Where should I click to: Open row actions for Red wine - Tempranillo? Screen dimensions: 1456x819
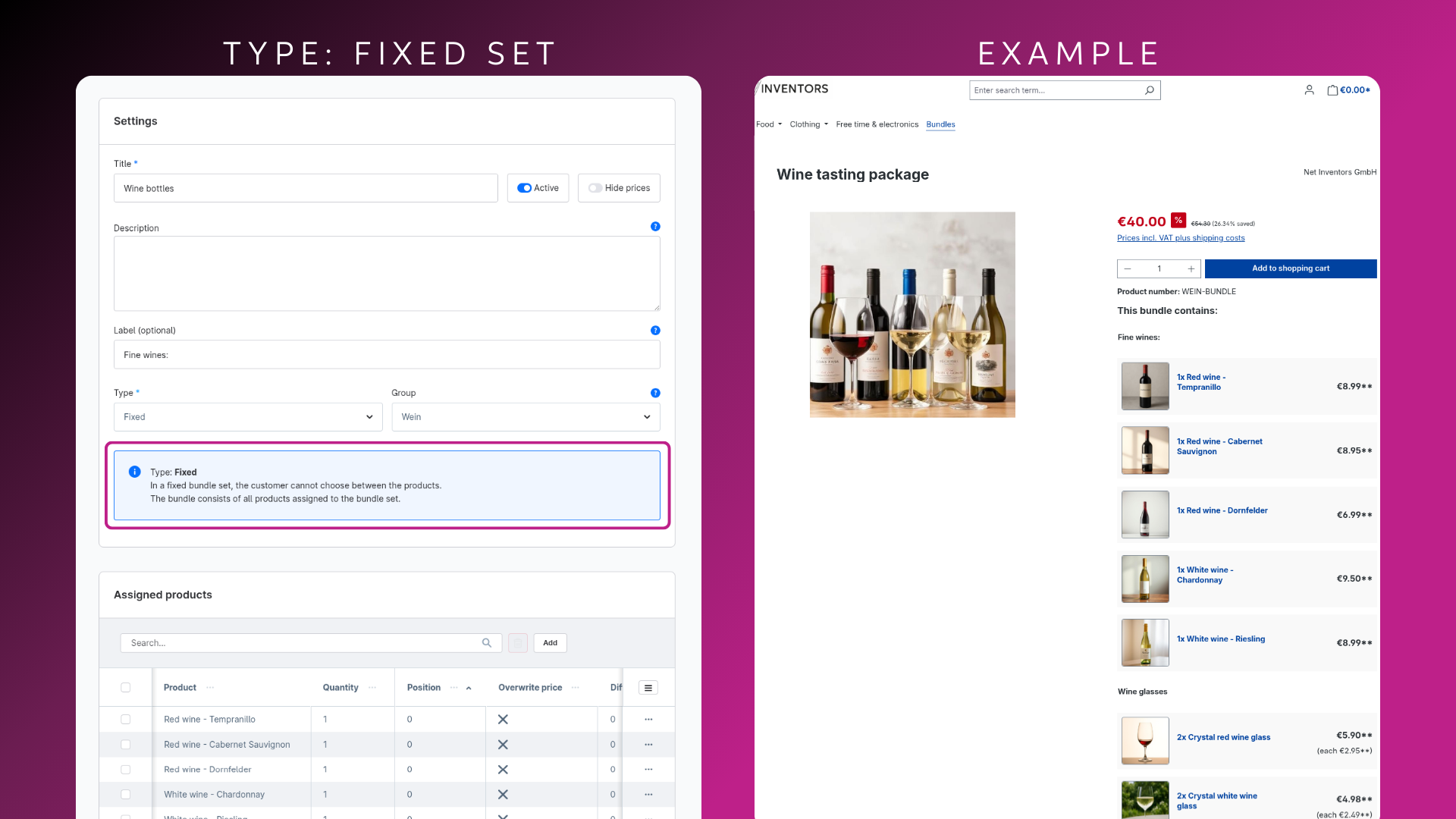point(648,720)
